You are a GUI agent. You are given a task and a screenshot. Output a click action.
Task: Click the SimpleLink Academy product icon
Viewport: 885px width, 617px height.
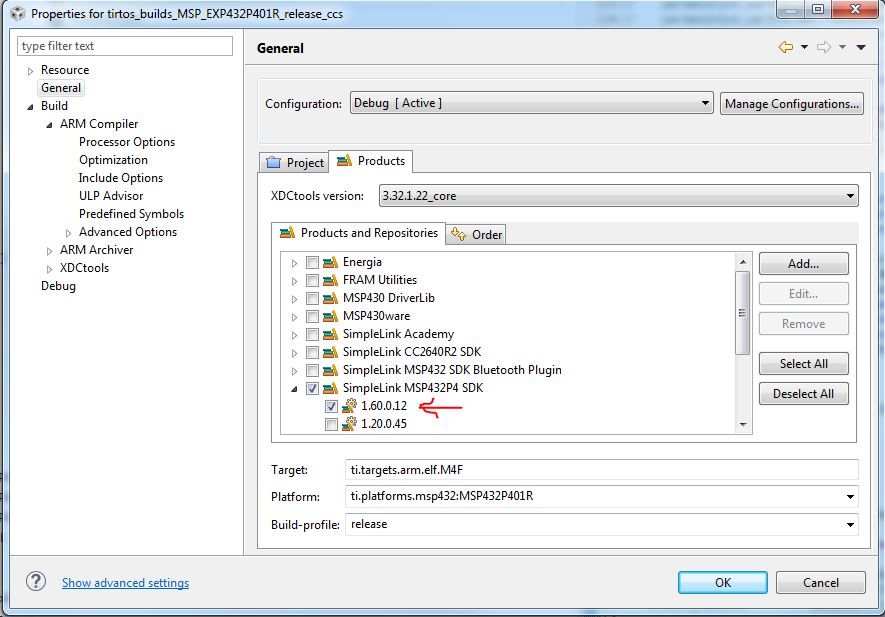pyautogui.click(x=330, y=335)
